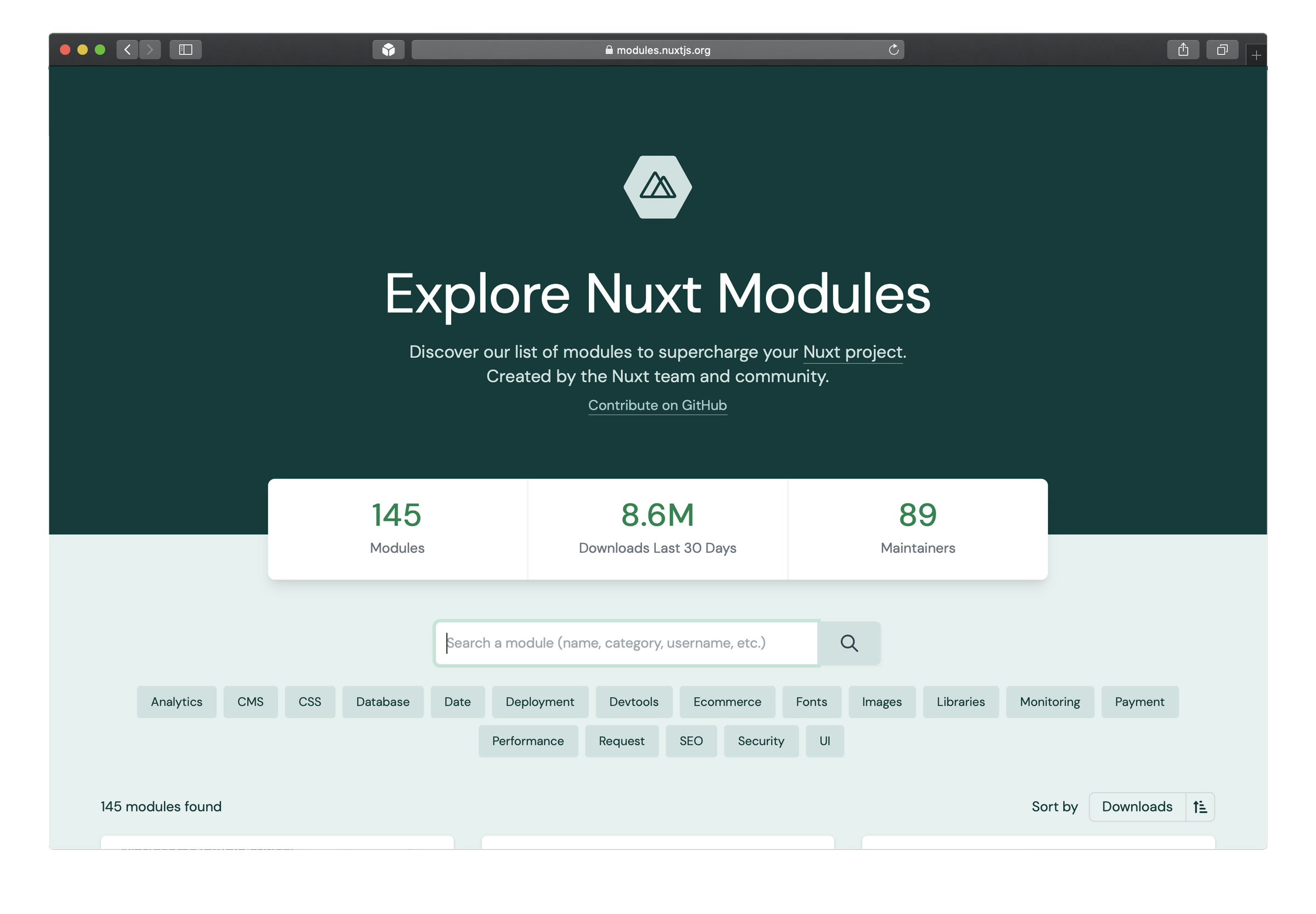Filter modules by Analytics category
The width and height of the screenshot is (1316, 914).
tap(177, 701)
